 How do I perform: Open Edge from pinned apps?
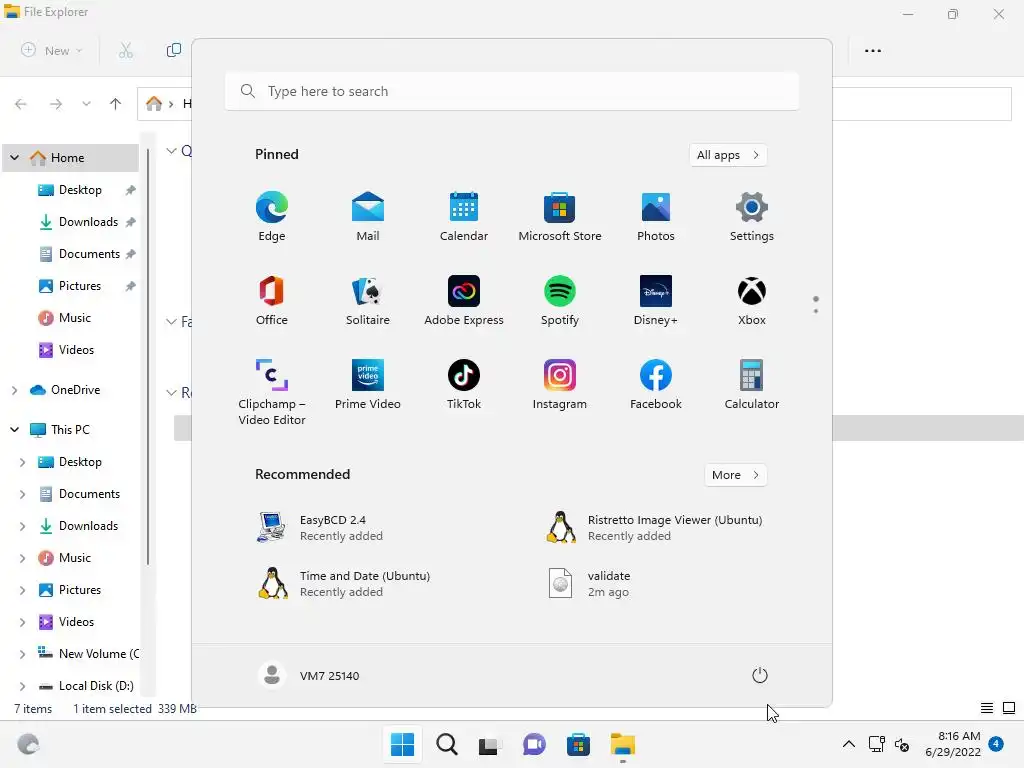tap(272, 217)
